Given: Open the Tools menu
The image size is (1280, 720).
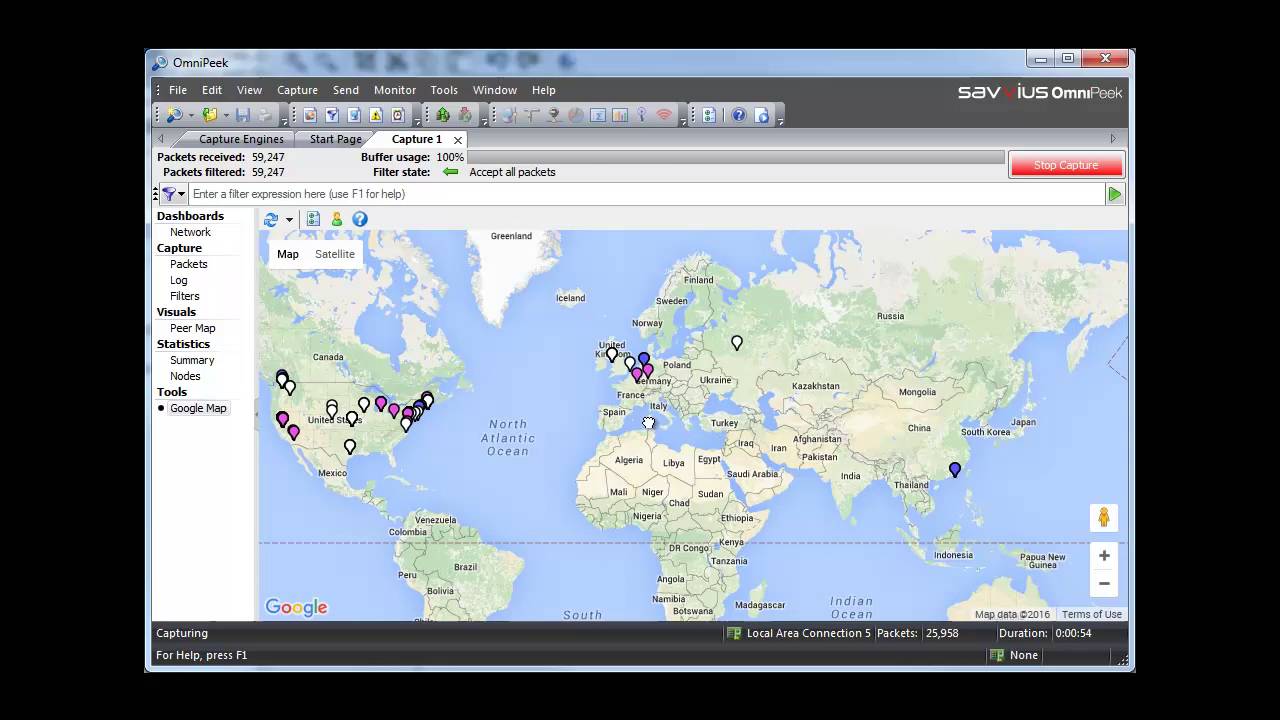Looking at the screenshot, I should (x=444, y=90).
